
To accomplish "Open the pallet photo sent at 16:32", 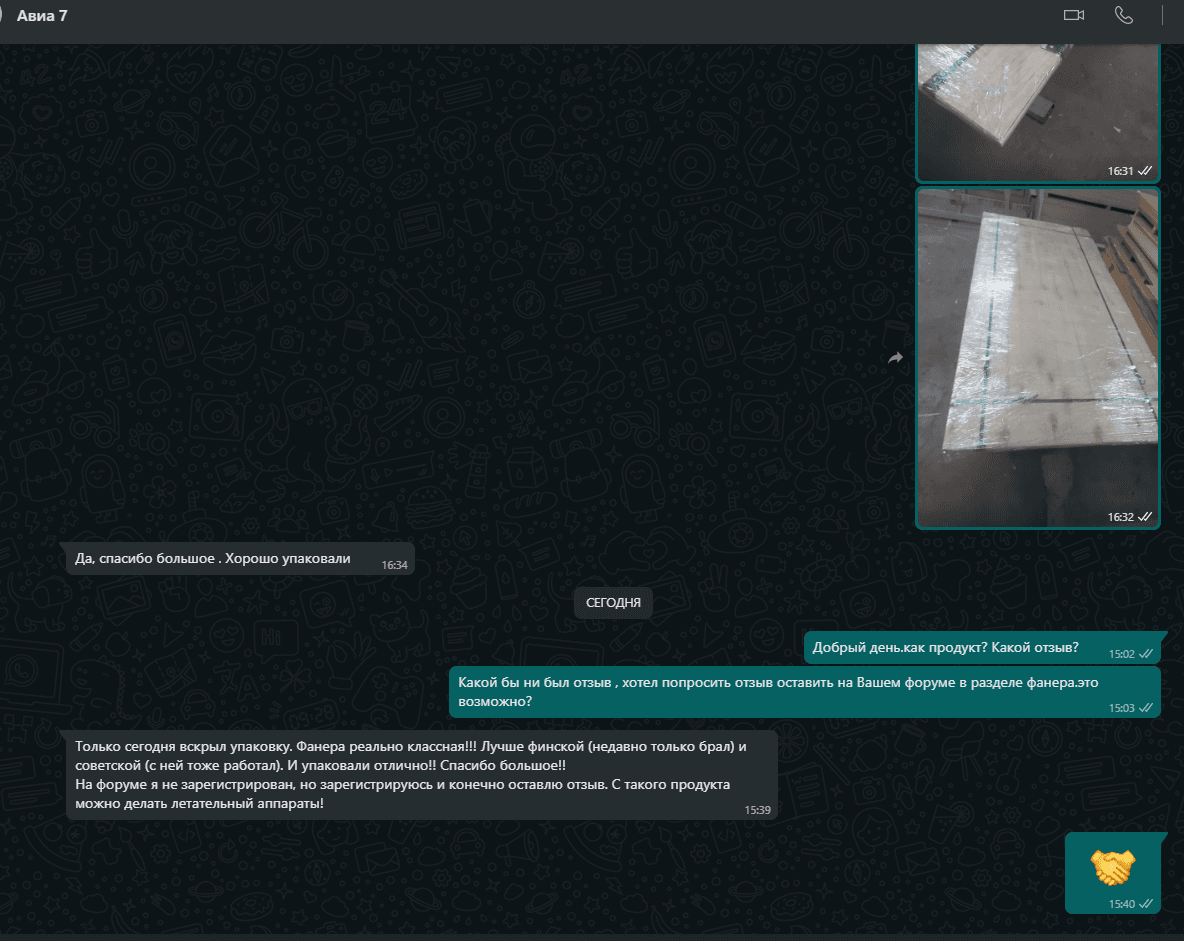I will pyautogui.click(x=1037, y=357).
